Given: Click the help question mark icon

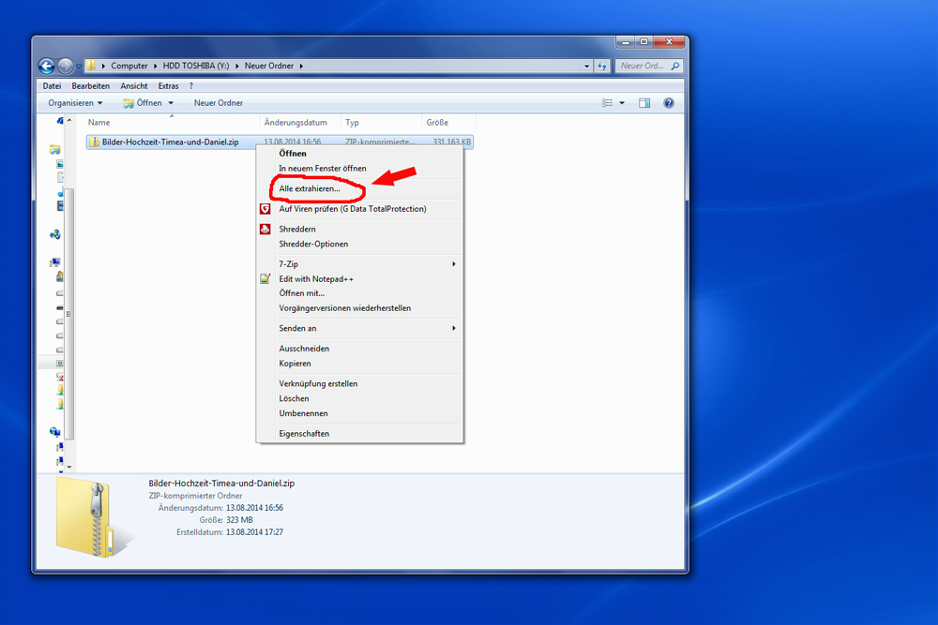Looking at the screenshot, I should click(669, 103).
